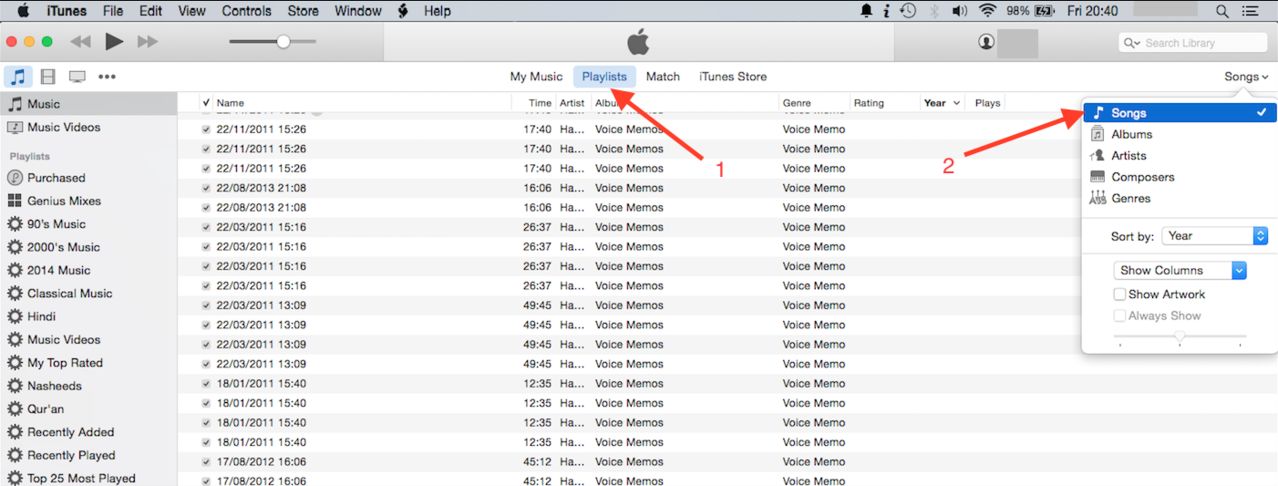Sort by the Plays column header

(987, 103)
